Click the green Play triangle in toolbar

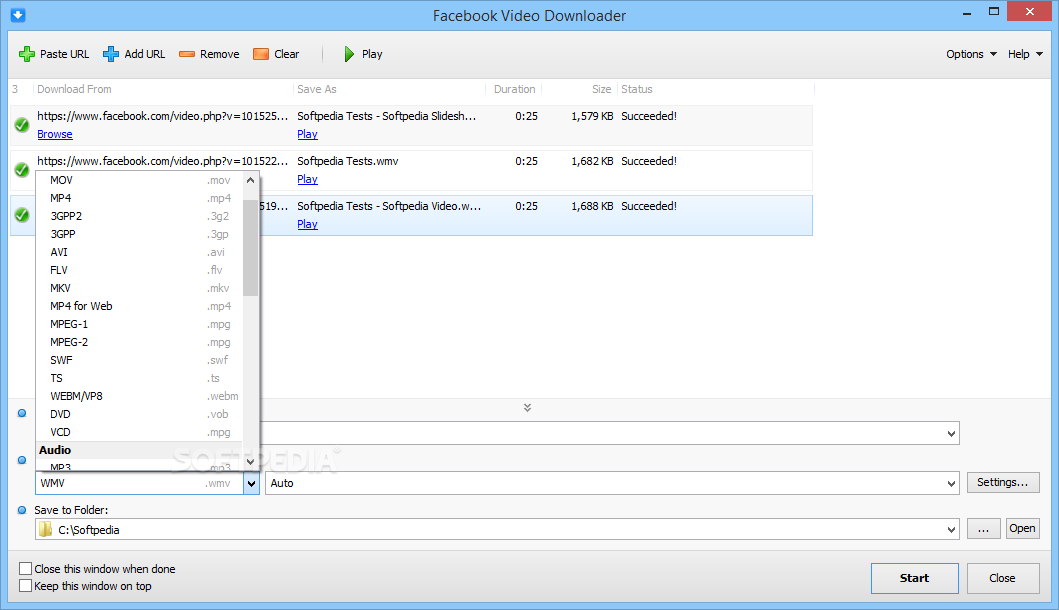[x=348, y=54]
